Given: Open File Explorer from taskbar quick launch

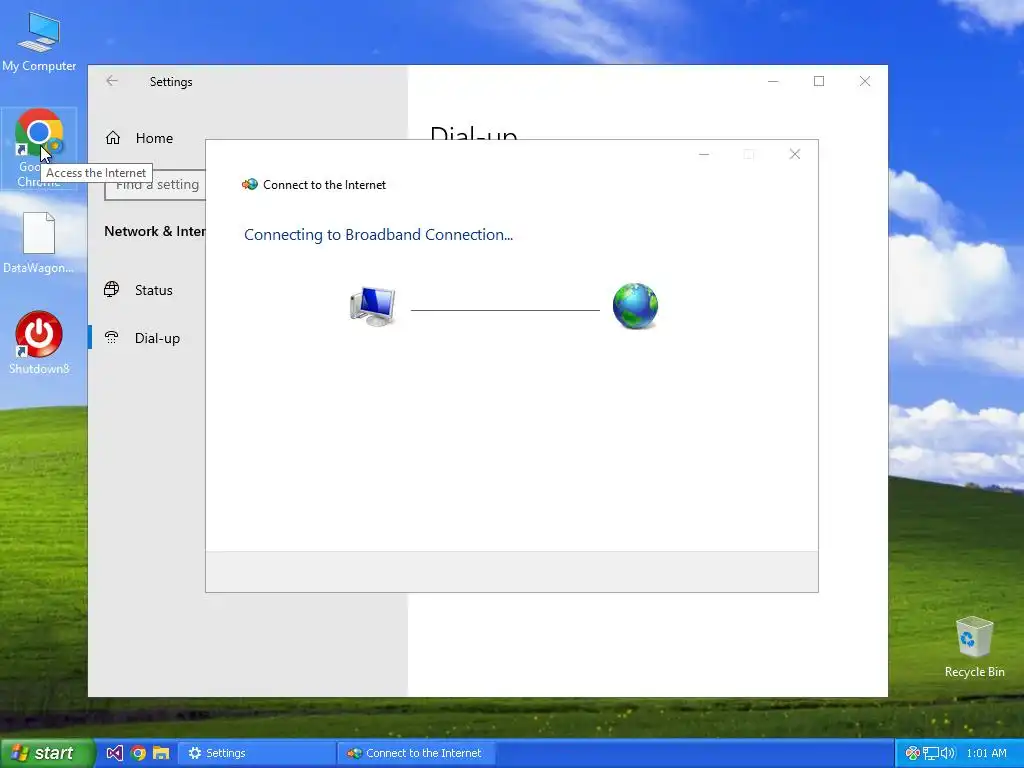Looking at the screenshot, I should (x=161, y=753).
